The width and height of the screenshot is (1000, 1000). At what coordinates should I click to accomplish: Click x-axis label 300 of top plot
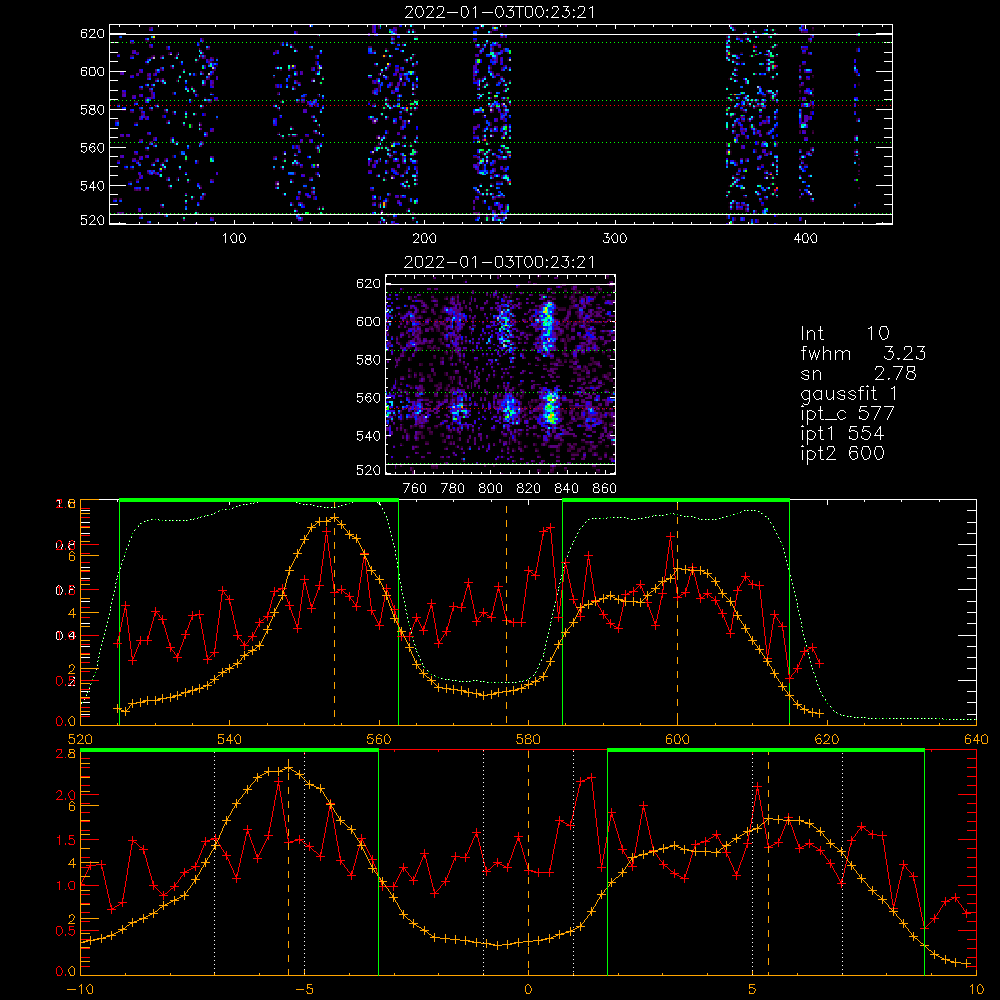pos(615,239)
